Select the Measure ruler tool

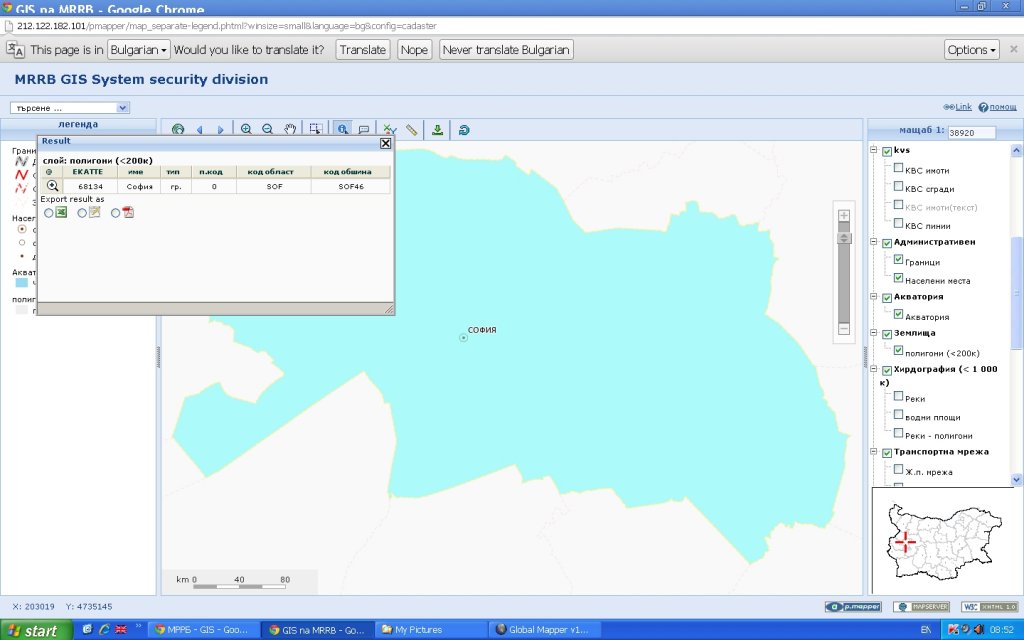point(411,129)
